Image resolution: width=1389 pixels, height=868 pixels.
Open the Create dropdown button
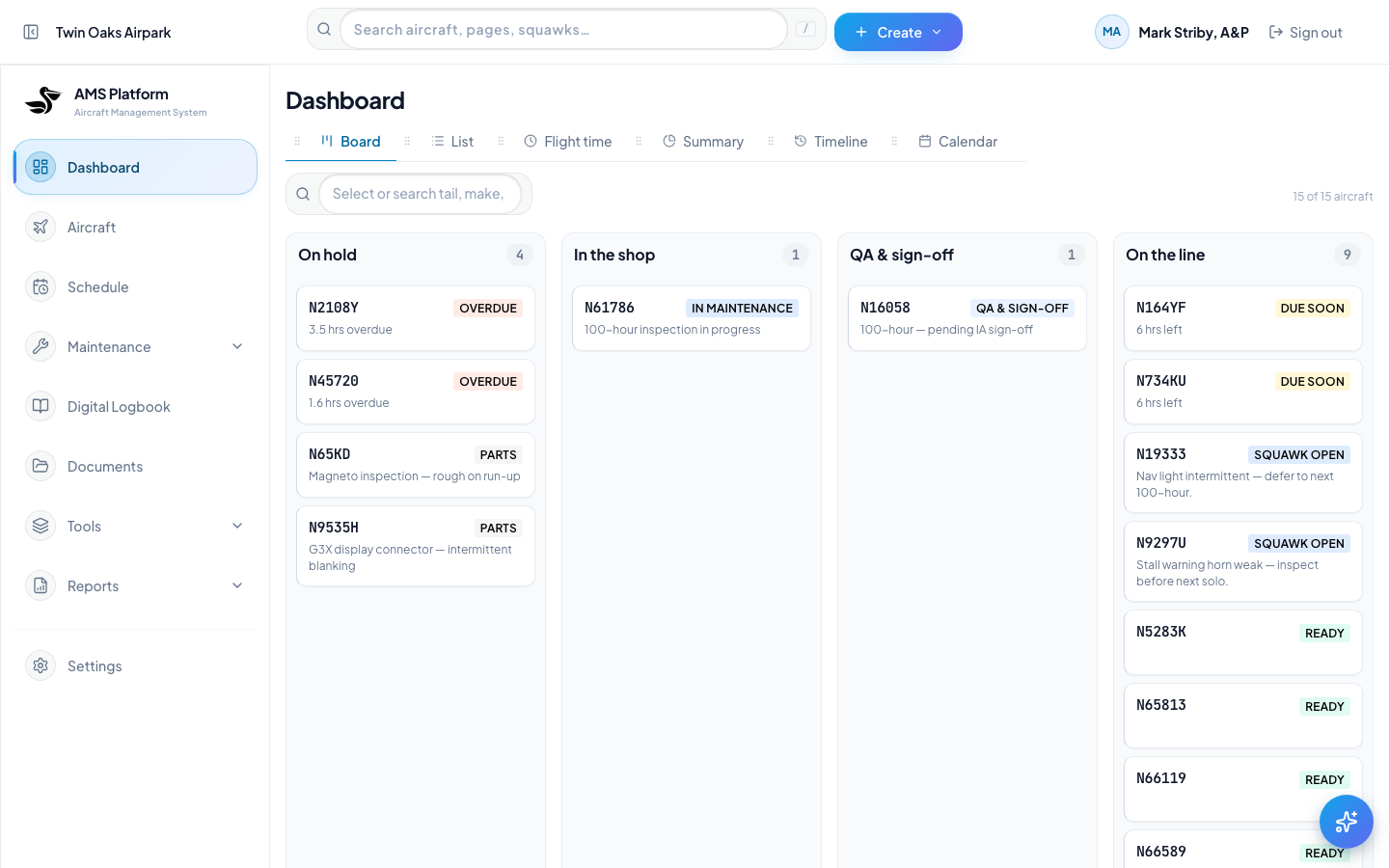(898, 32)
